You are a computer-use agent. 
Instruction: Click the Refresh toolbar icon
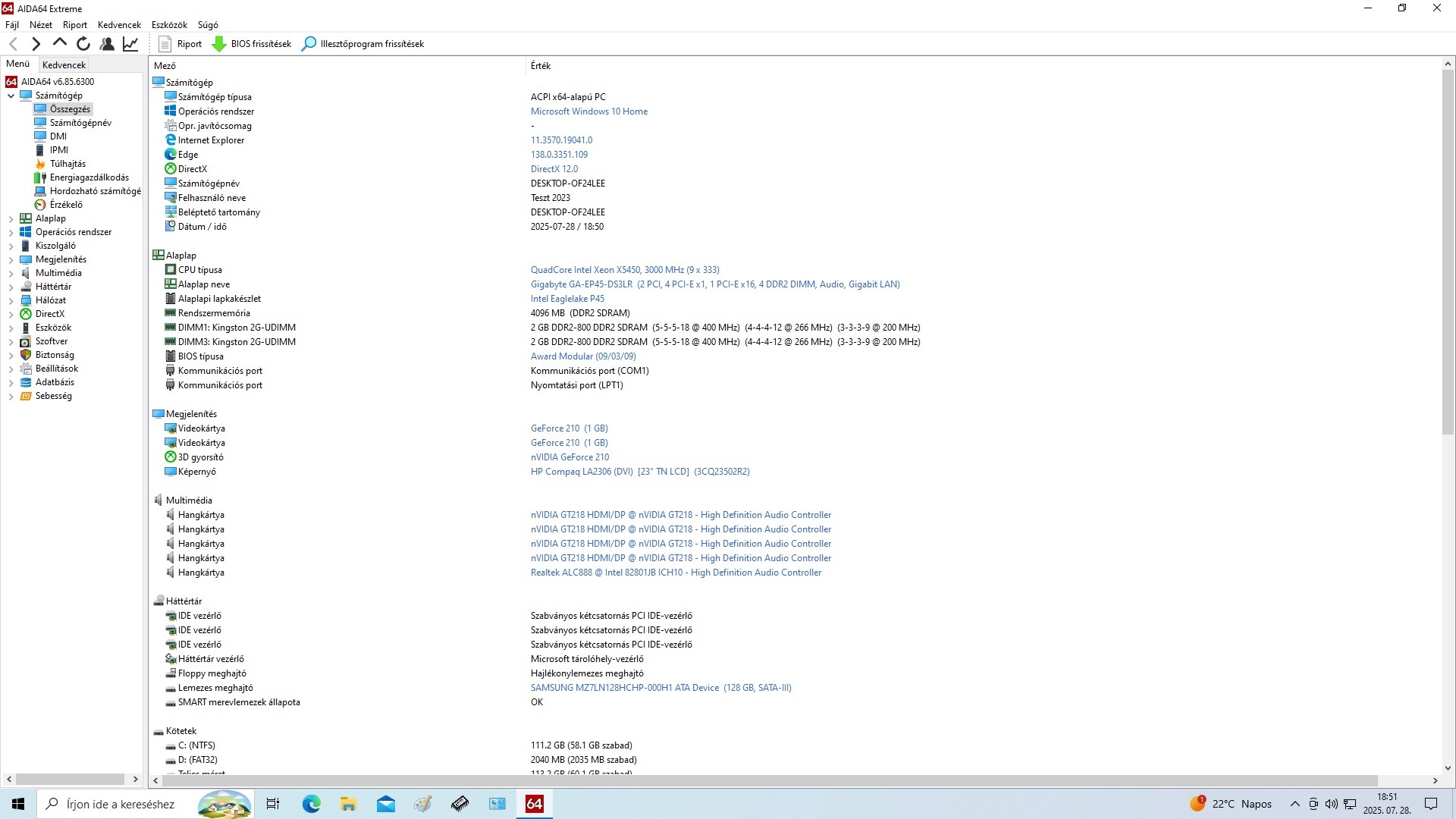pos(83,44)
